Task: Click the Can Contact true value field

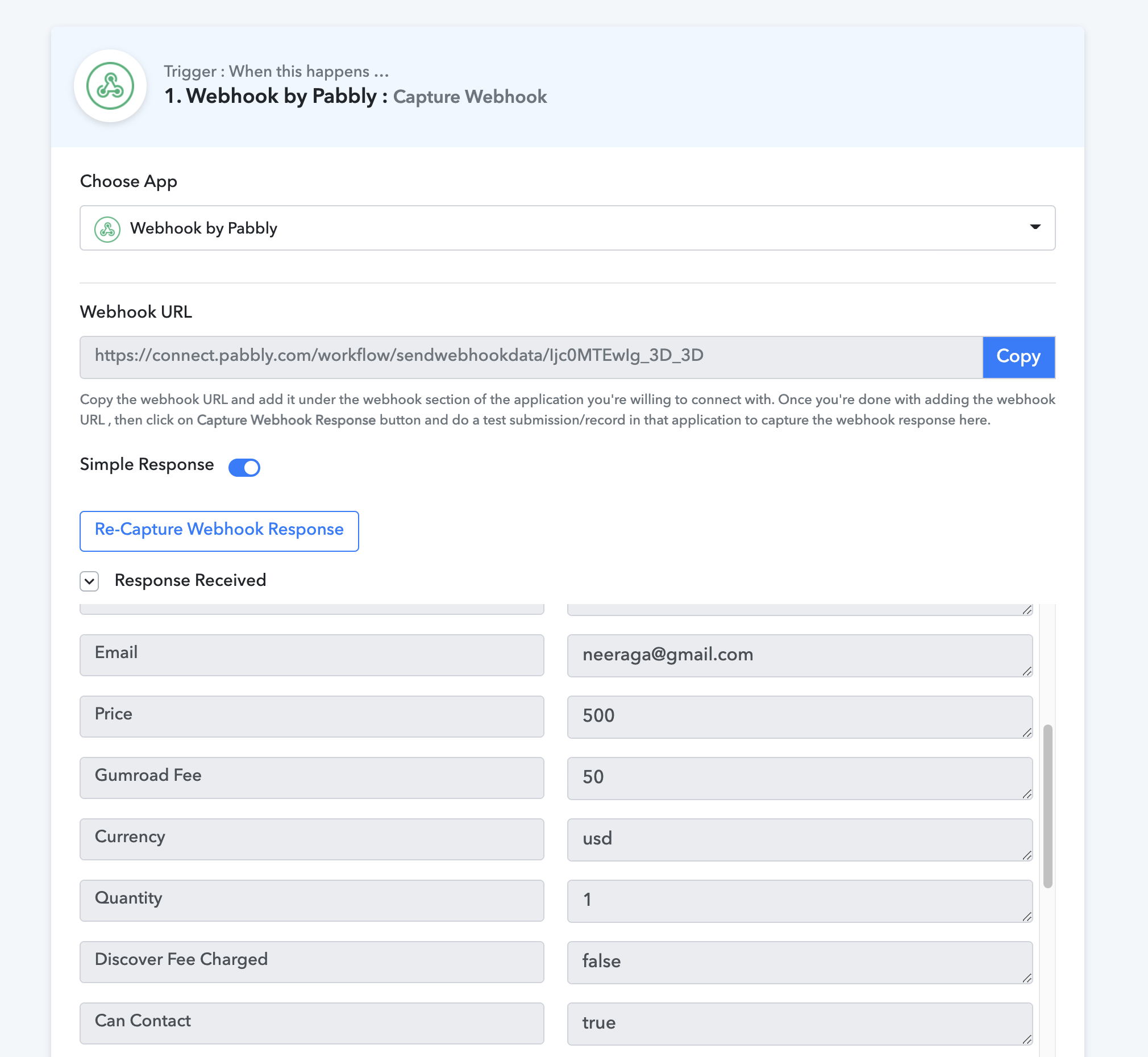Action: click(x=799, y=1023)
